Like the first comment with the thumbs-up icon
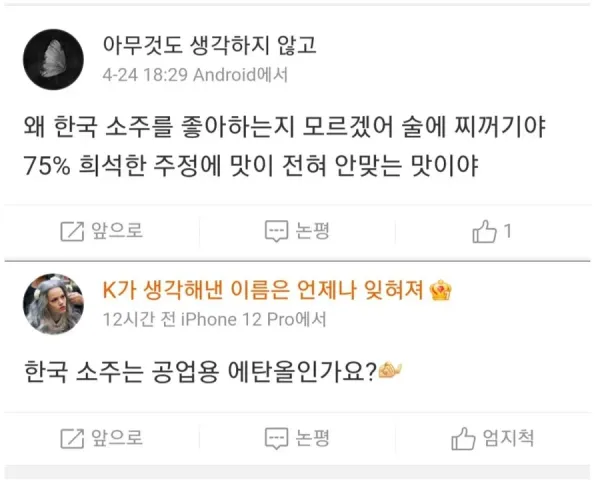The image size is (600, 480). 483,231
